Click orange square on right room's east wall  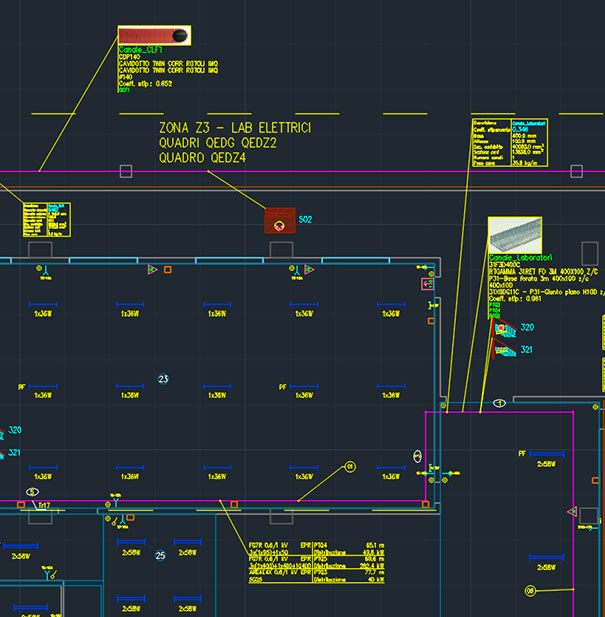click(x=595, y=480)
